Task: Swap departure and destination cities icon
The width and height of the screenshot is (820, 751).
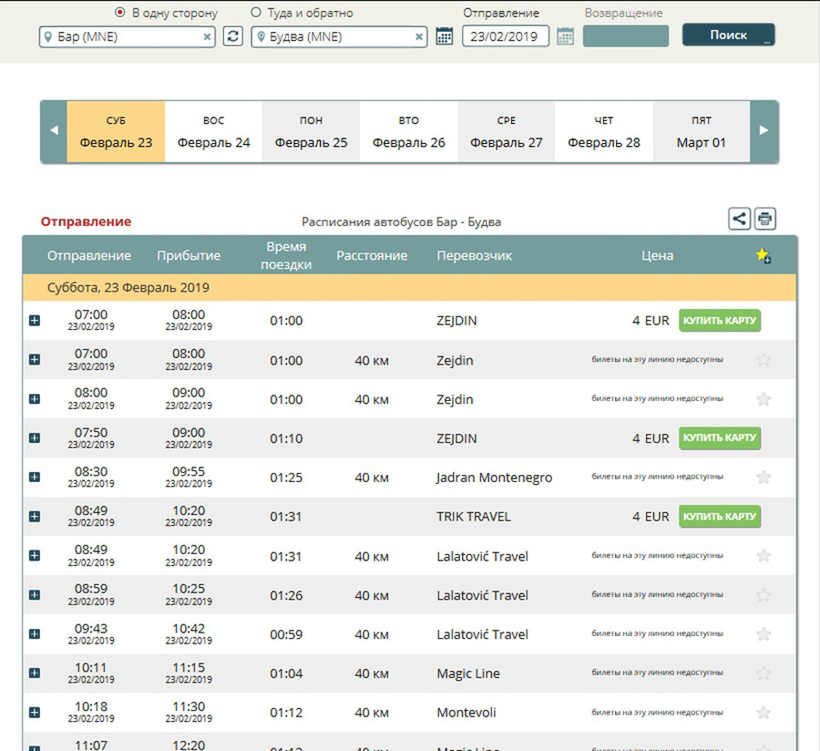Action: click(233, 36)
